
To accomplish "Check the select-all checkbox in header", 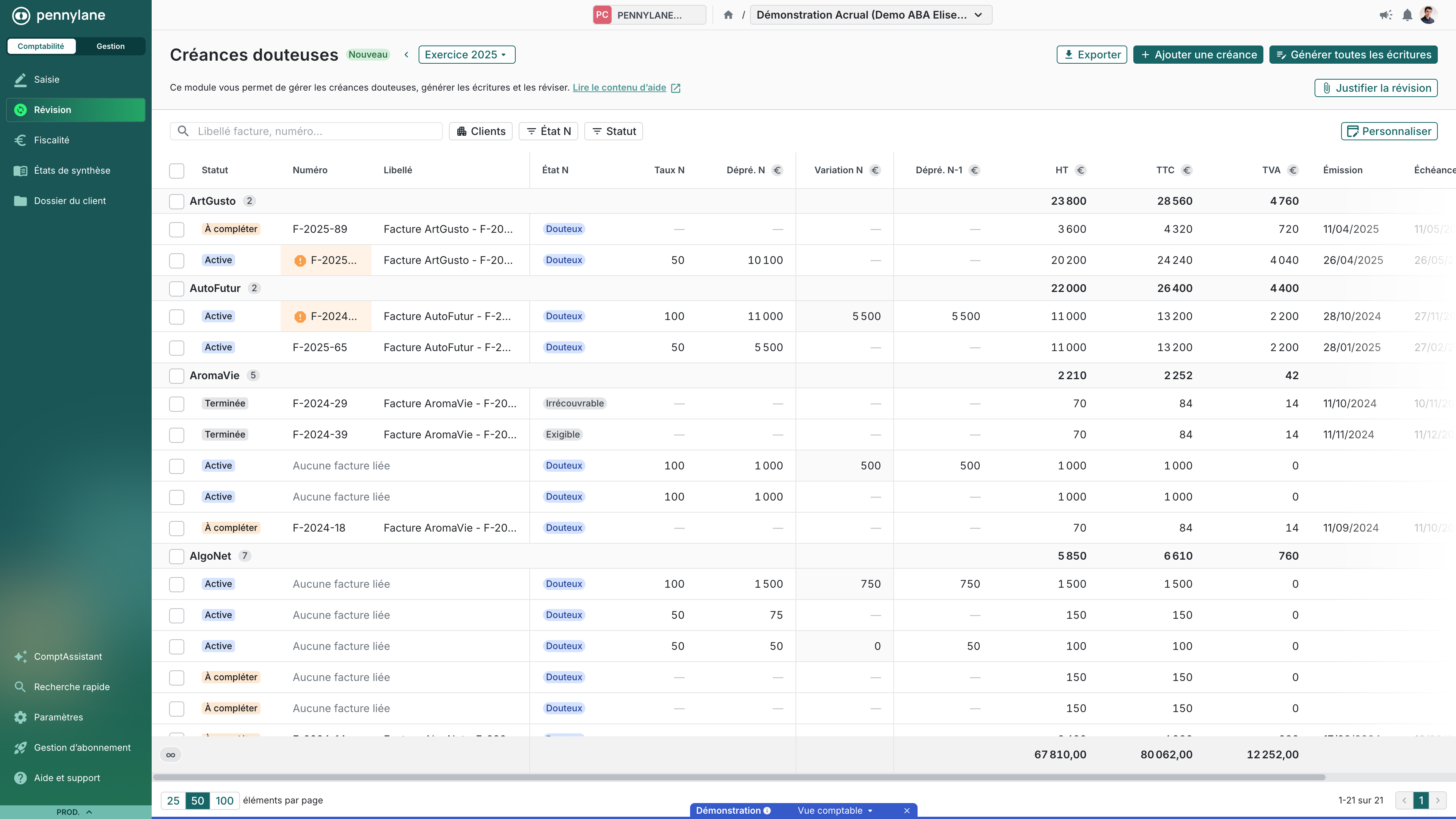I will (x=176, y=171).
